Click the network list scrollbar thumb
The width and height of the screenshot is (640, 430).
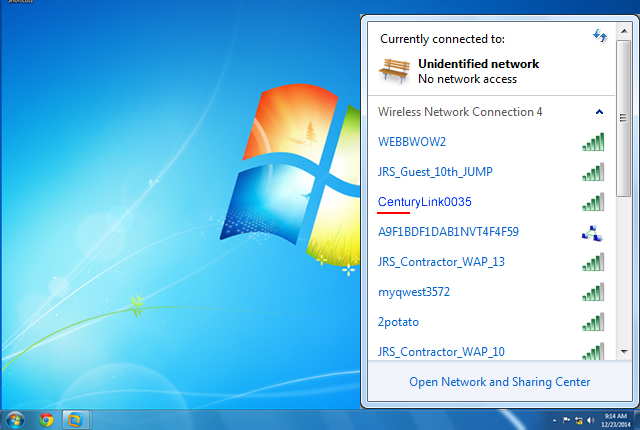(x=624, y=118)
